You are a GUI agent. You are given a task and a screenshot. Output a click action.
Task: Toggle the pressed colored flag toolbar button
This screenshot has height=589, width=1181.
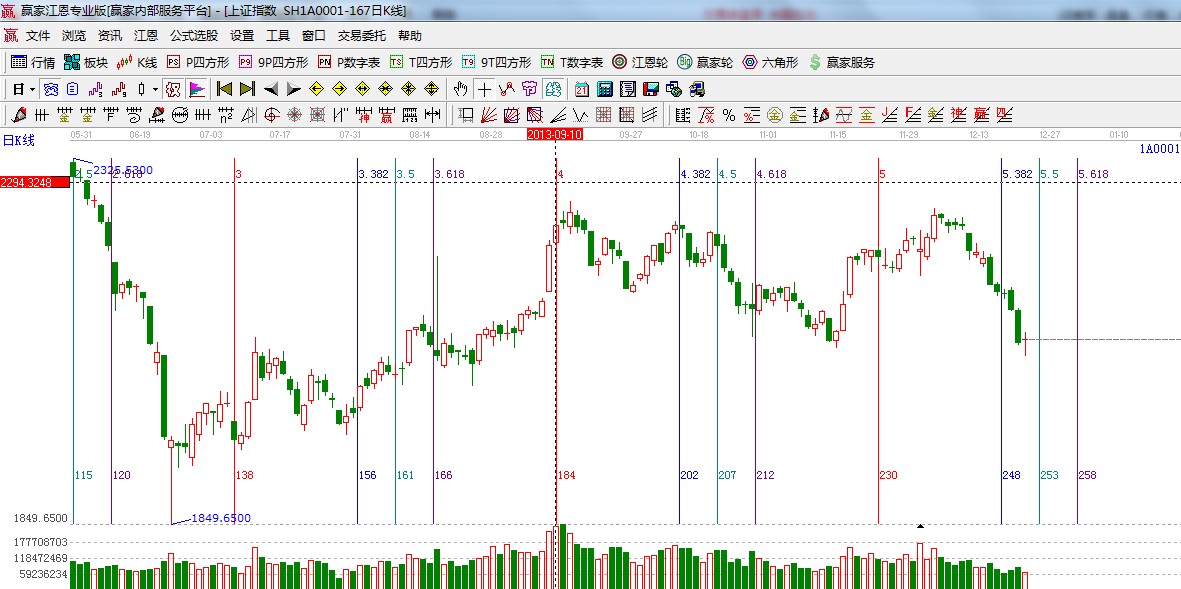click(196, 89)
